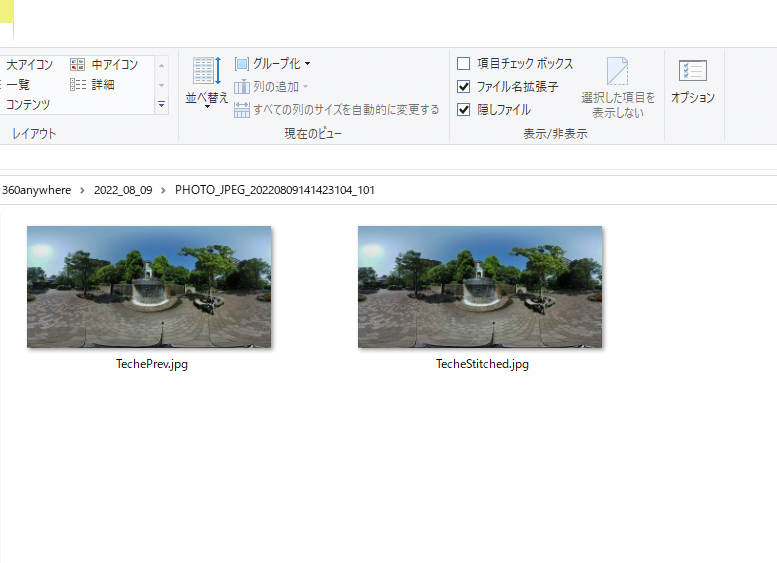Click the TecheStitched.jpg file name

[x=482, y=364]
